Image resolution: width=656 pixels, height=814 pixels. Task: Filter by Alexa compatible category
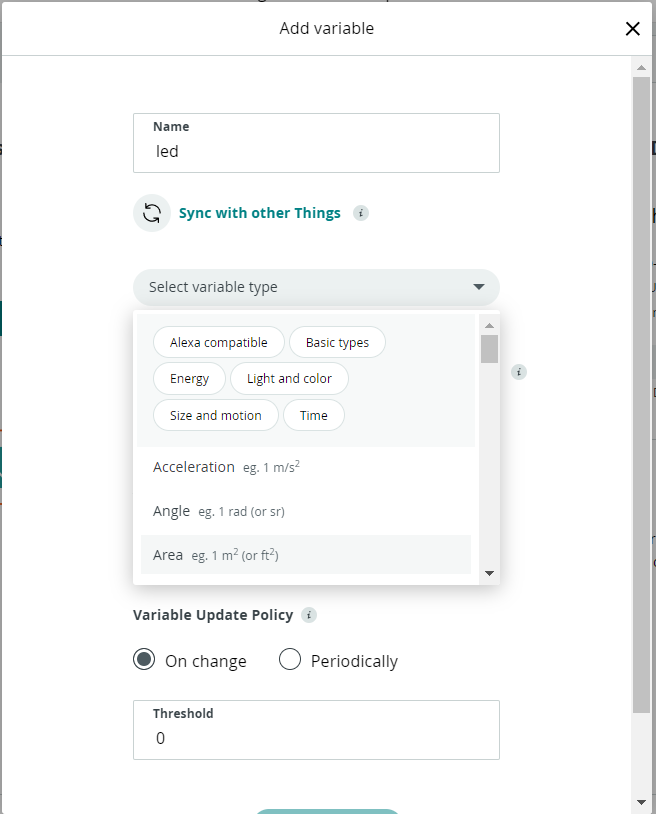[218, 343]
